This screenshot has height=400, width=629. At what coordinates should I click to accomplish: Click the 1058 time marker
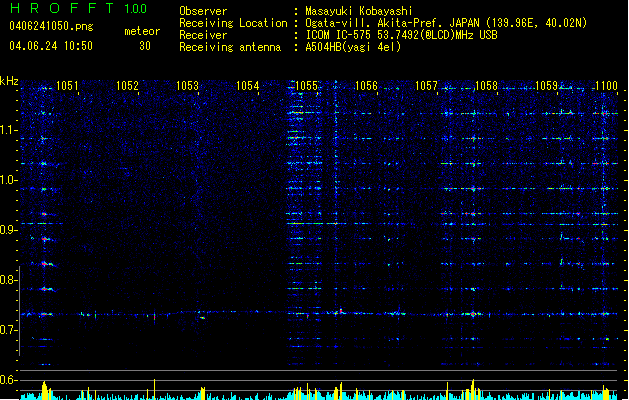486,86
